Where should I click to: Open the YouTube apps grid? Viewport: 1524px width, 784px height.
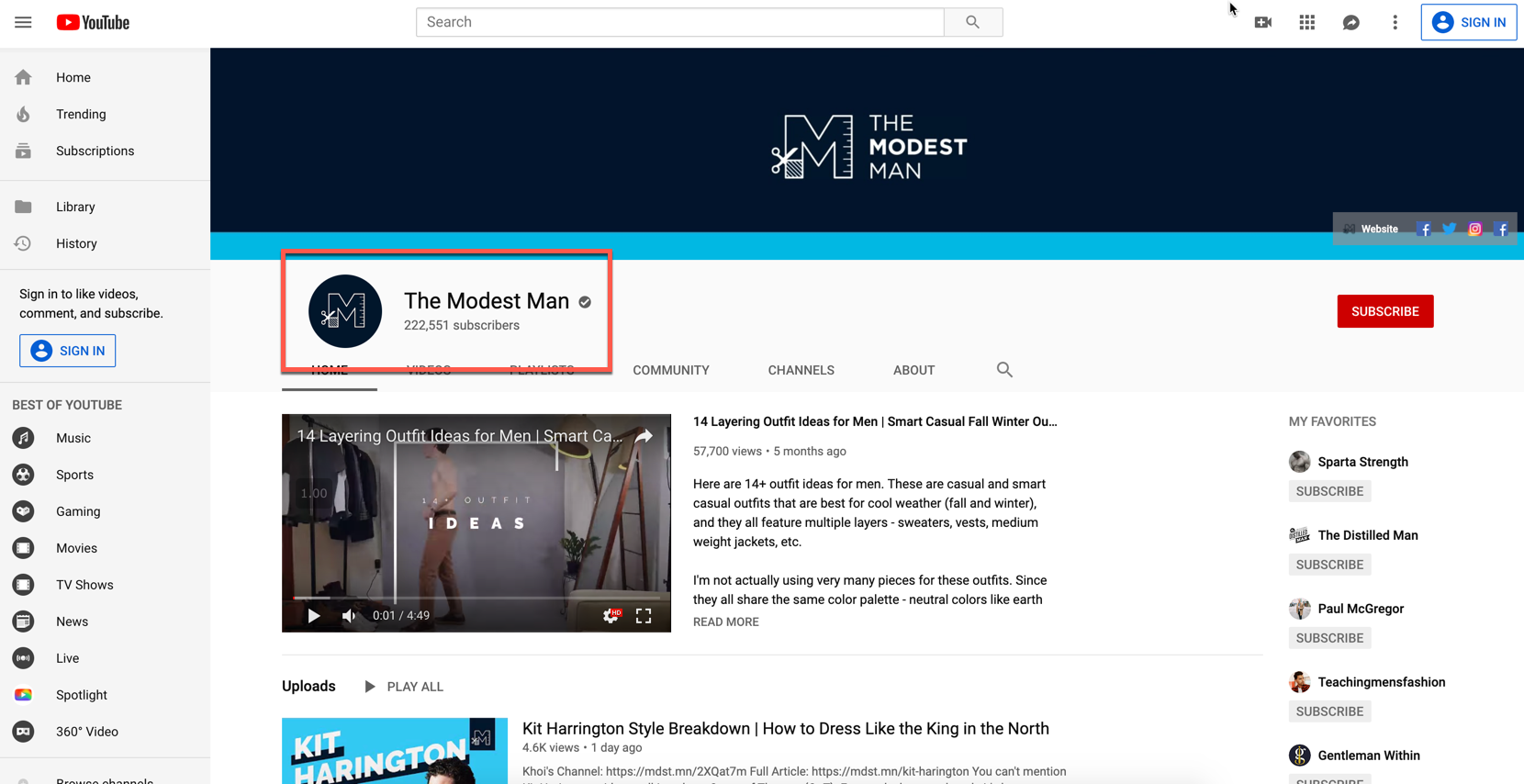[x=1307, y=22]
